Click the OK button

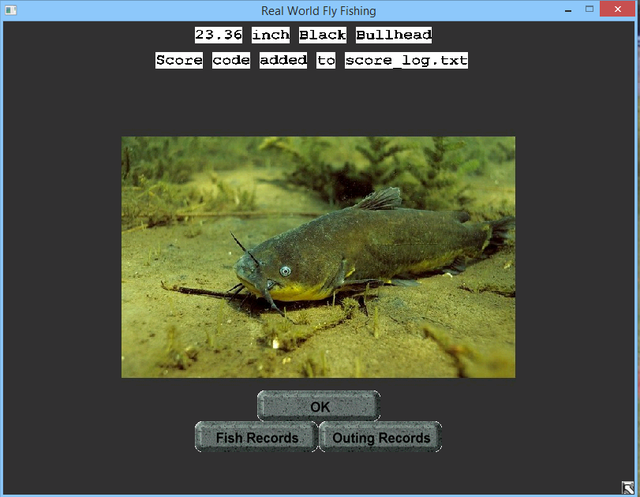coord(319,406)
